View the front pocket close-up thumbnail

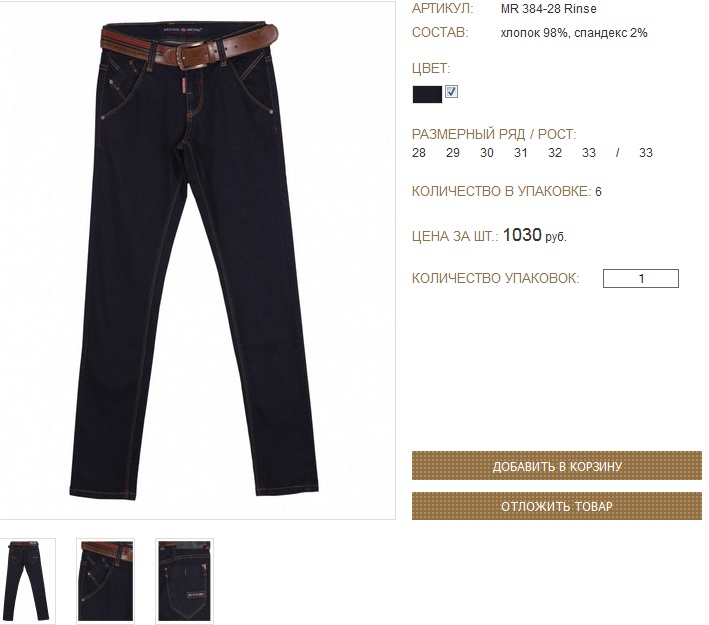105,582
